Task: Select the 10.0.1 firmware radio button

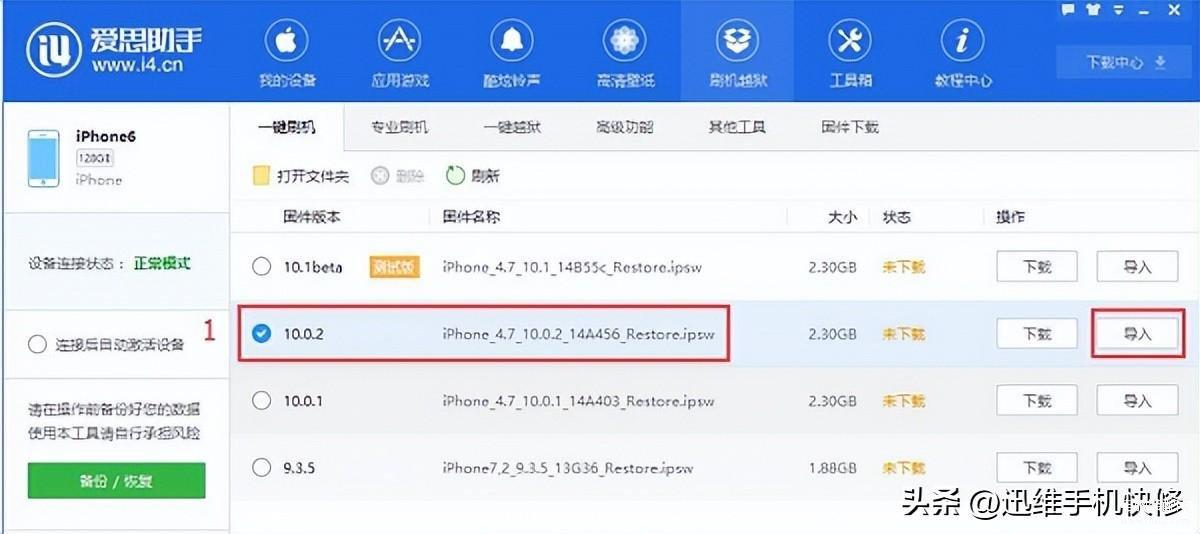Action: tap(262, 401)
